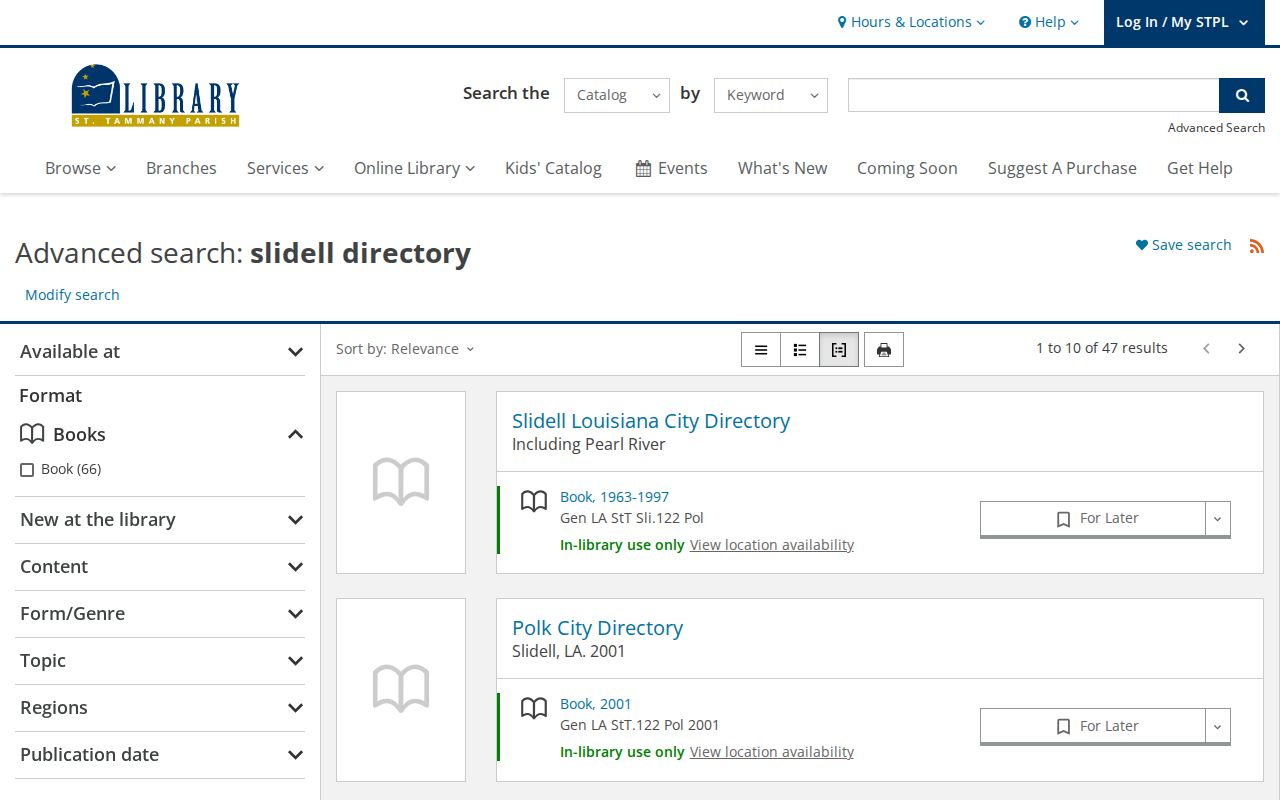The image size is (1280, 800).
Task: Switch to bulleted list view icon
Action: tap(800, 350)
